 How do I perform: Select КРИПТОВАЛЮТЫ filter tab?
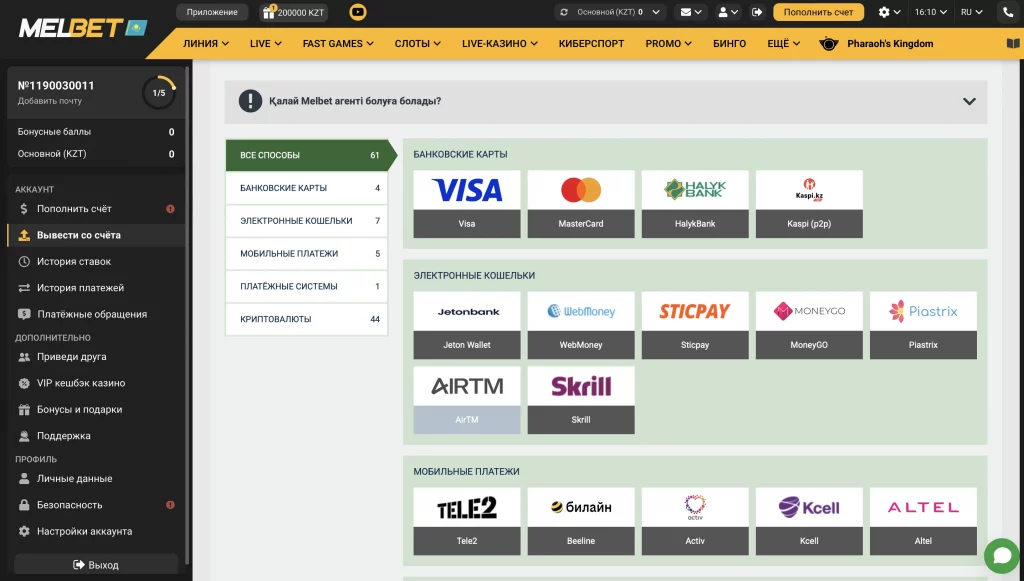306,319
